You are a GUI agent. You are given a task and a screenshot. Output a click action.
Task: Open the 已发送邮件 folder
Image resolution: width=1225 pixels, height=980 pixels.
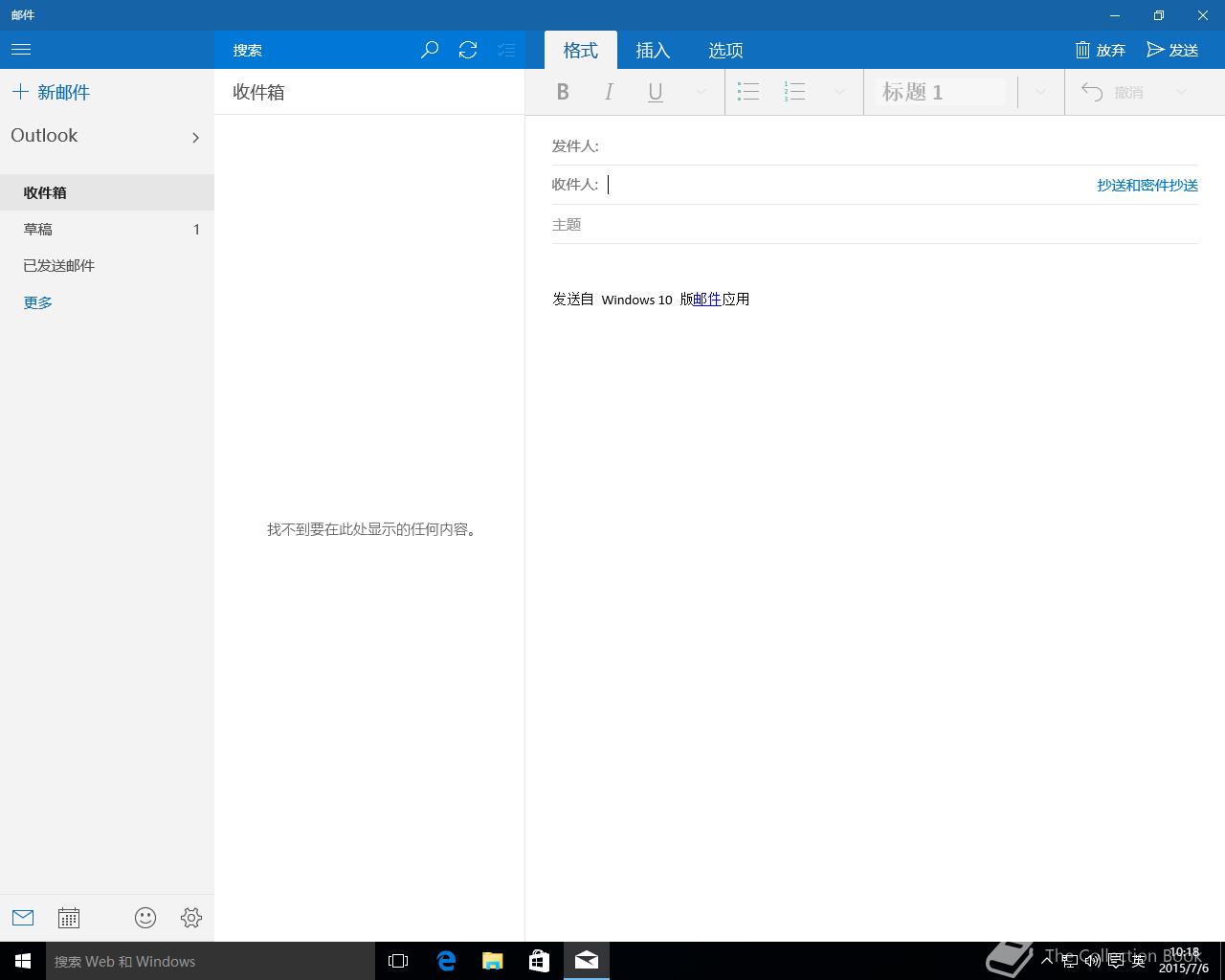pos(107,265)
